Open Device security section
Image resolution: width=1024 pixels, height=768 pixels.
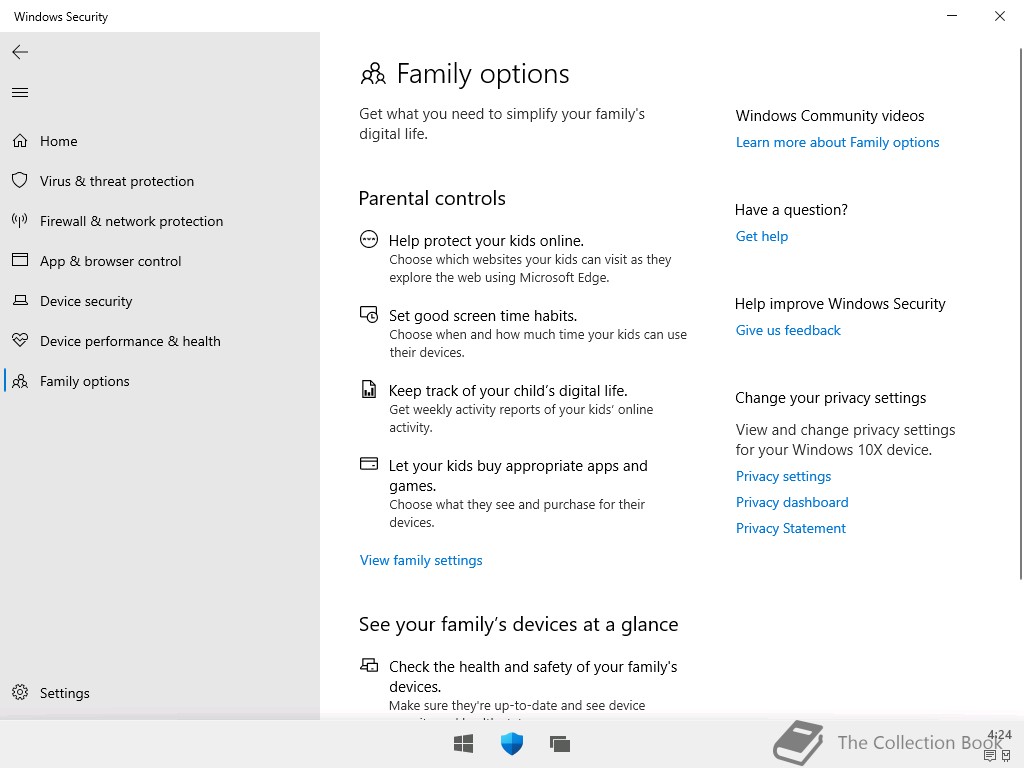pyautogui.click(x=160, y=300)
